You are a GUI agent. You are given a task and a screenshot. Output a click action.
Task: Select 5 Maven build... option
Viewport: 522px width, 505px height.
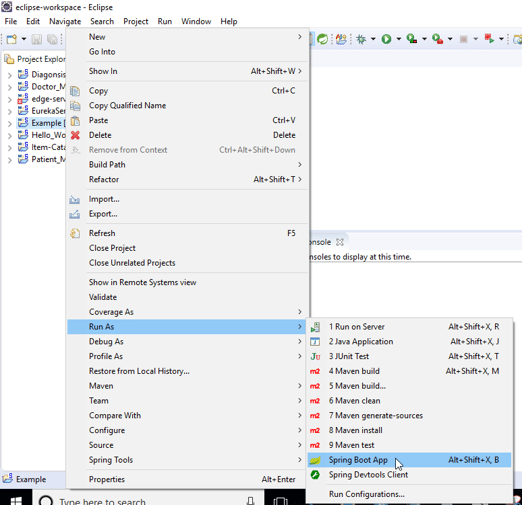pos(409,386)
